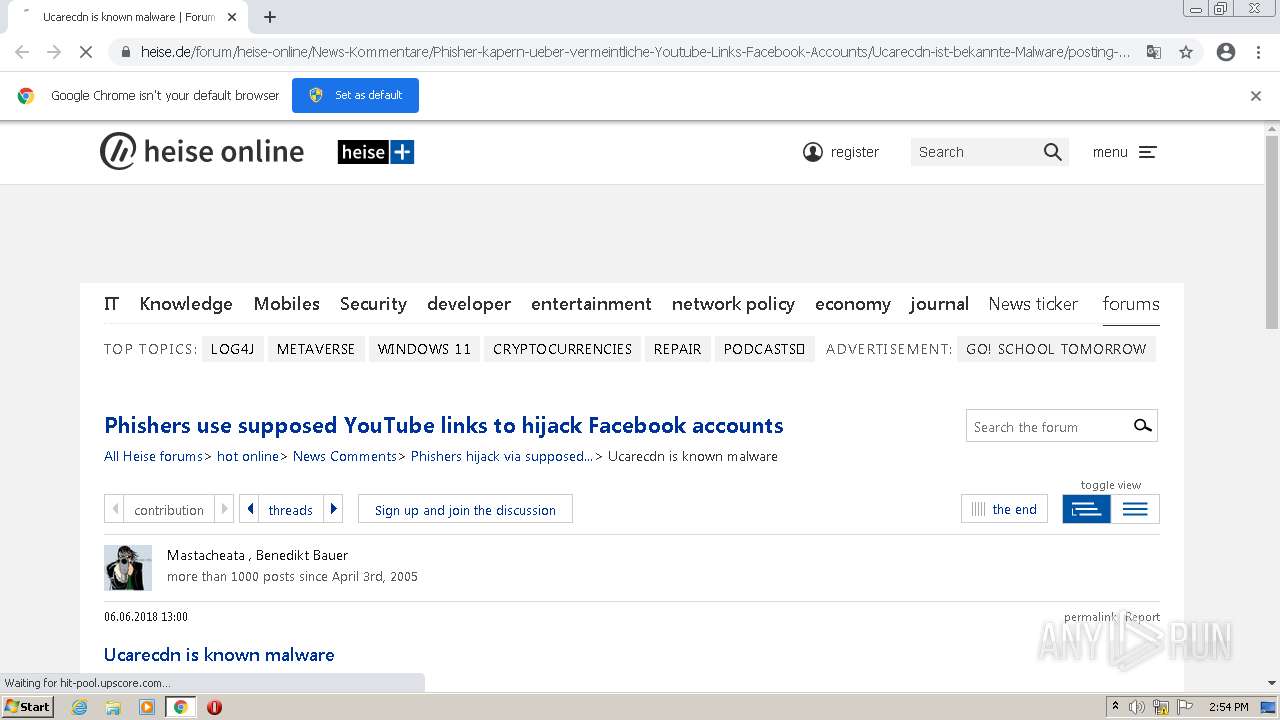Open the entertainment navigation section

(x=591, y=304)
